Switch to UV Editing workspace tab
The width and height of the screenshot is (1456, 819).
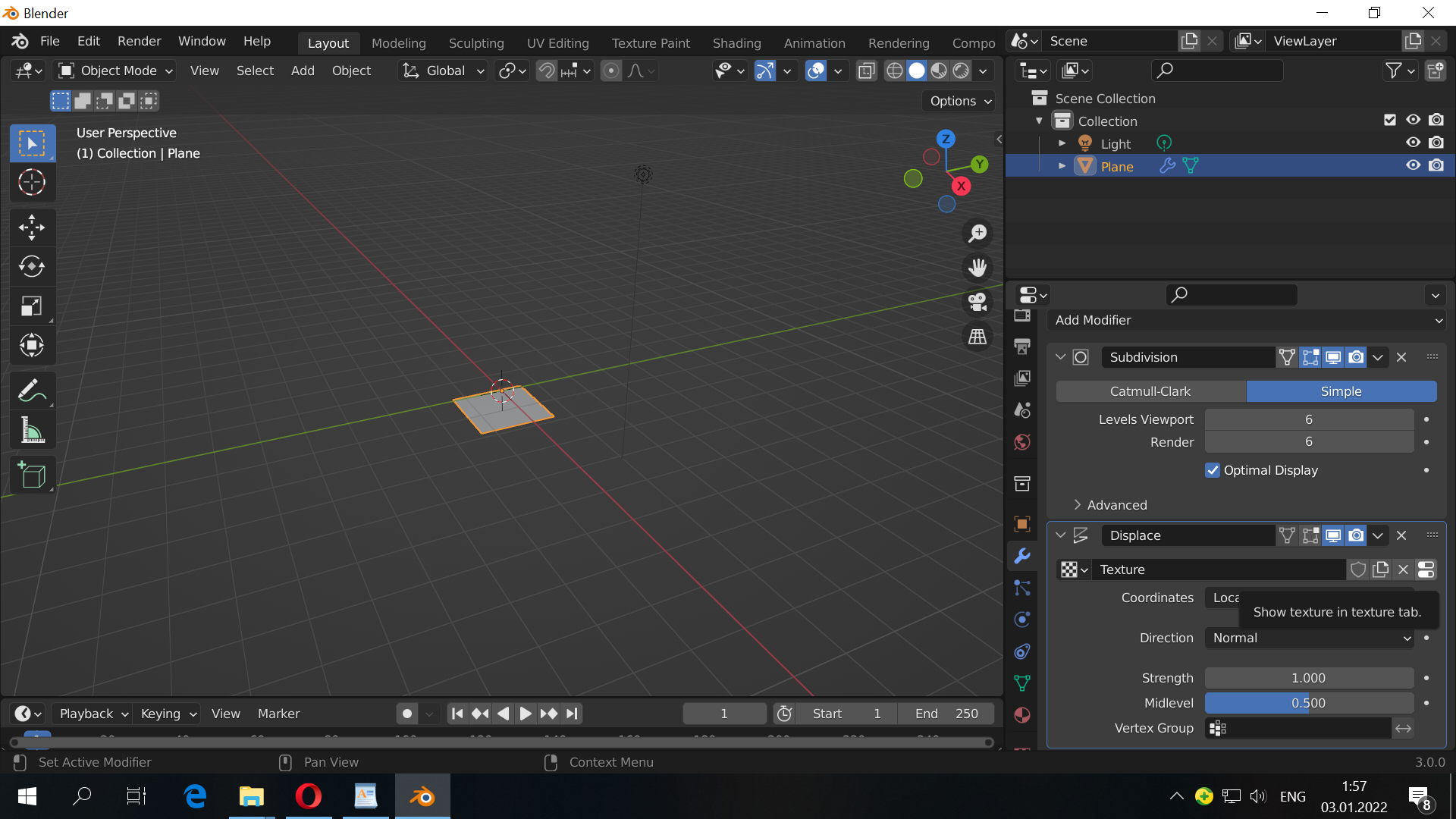pyautogui.click(x=558, y=43)
